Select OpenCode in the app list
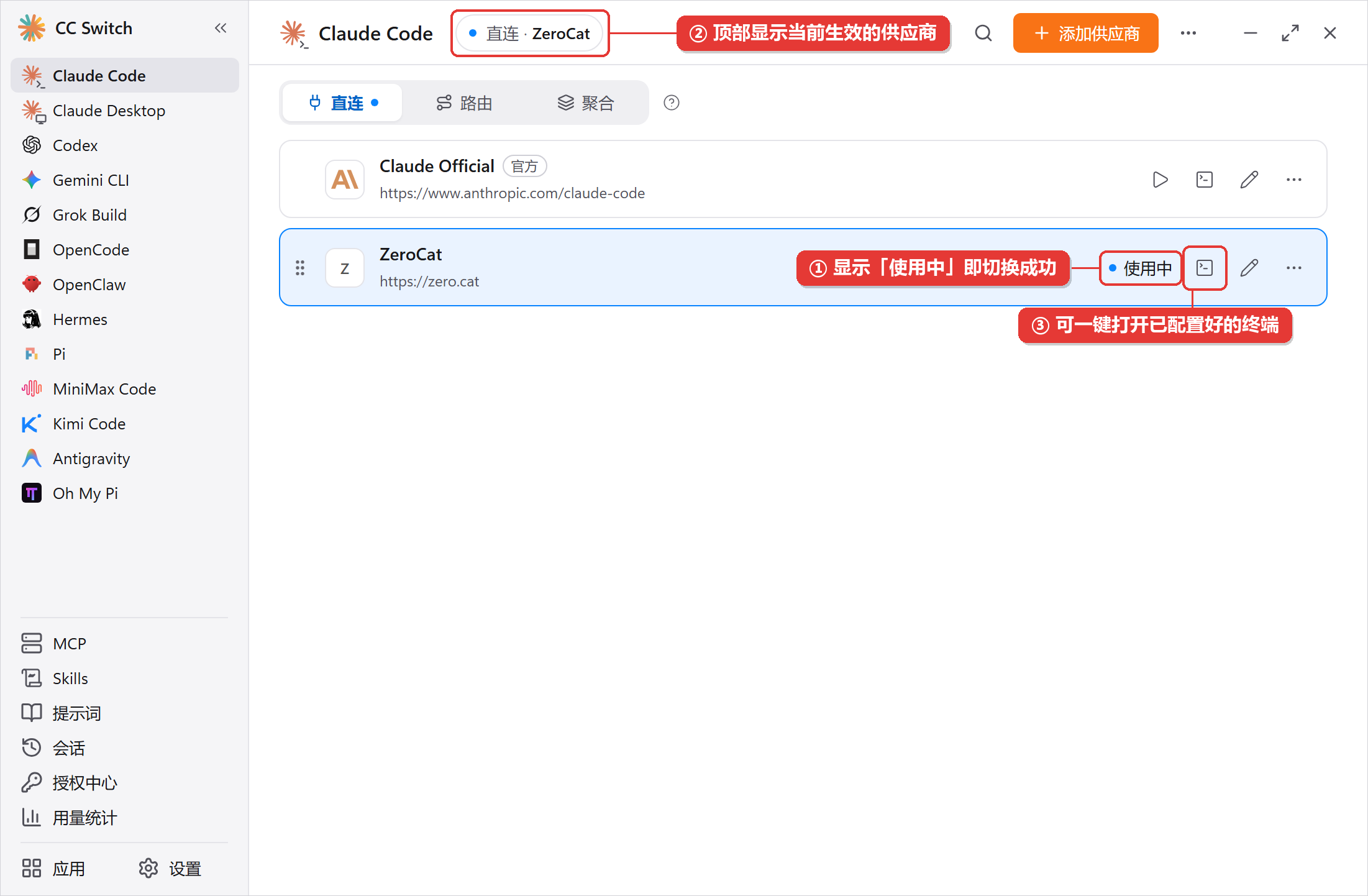 124,250
